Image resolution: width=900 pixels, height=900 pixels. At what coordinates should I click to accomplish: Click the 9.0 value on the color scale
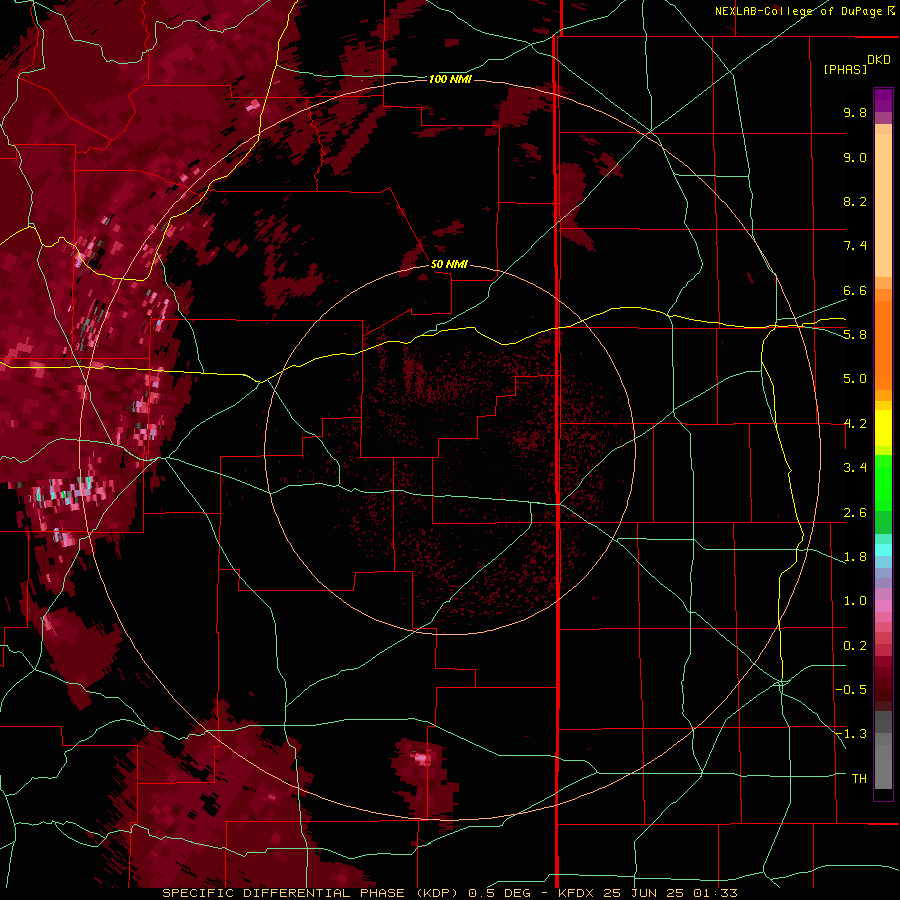tap(855, 157)
